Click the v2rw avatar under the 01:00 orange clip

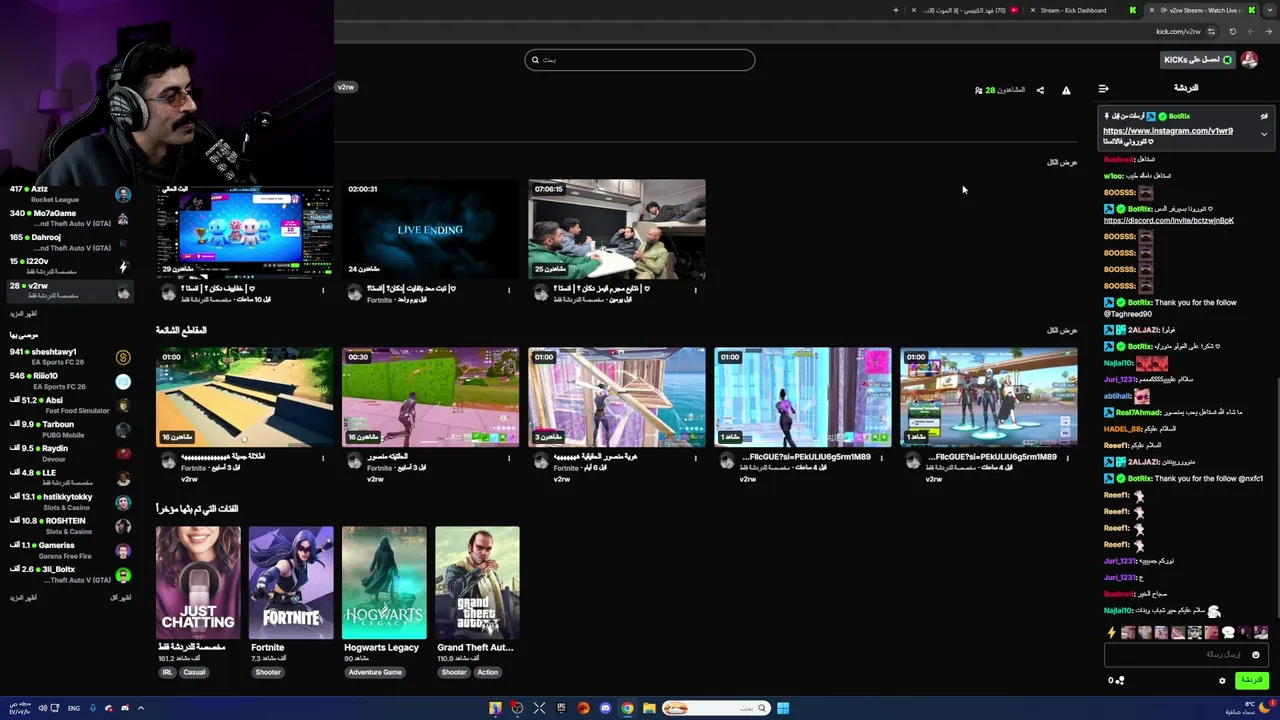pyautogui.click(x=168, y=461)
